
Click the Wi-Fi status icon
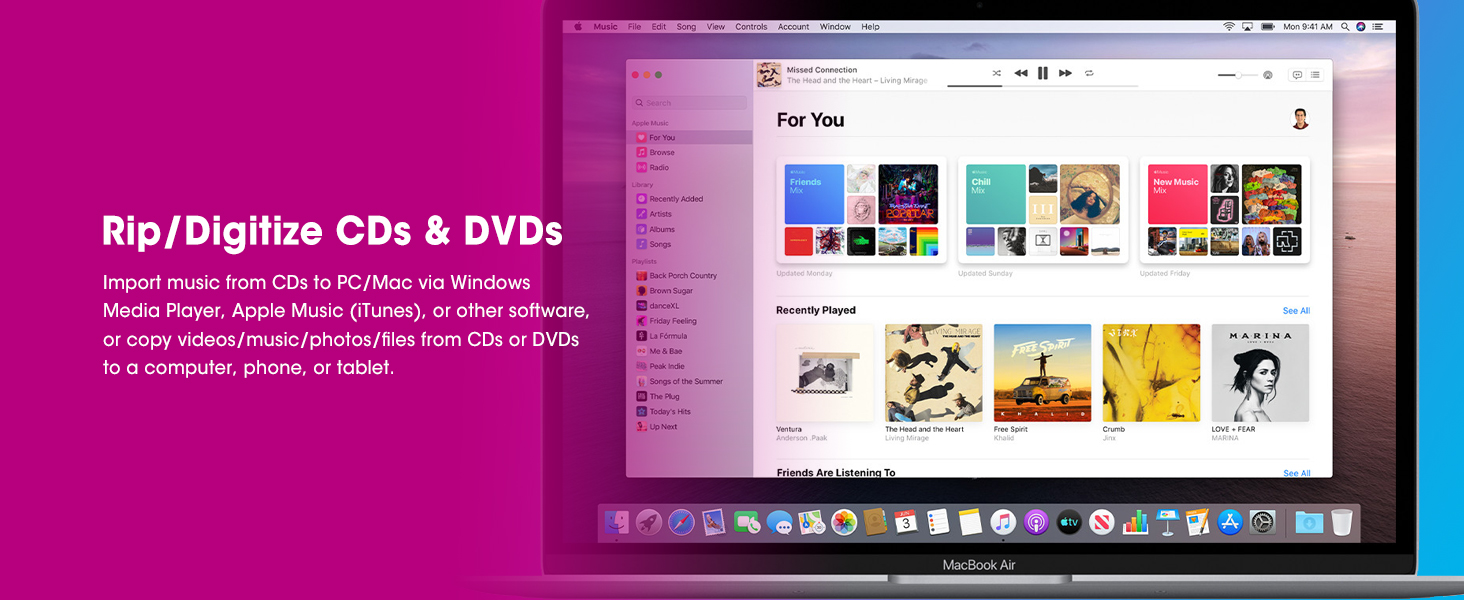click(1228, 27)
